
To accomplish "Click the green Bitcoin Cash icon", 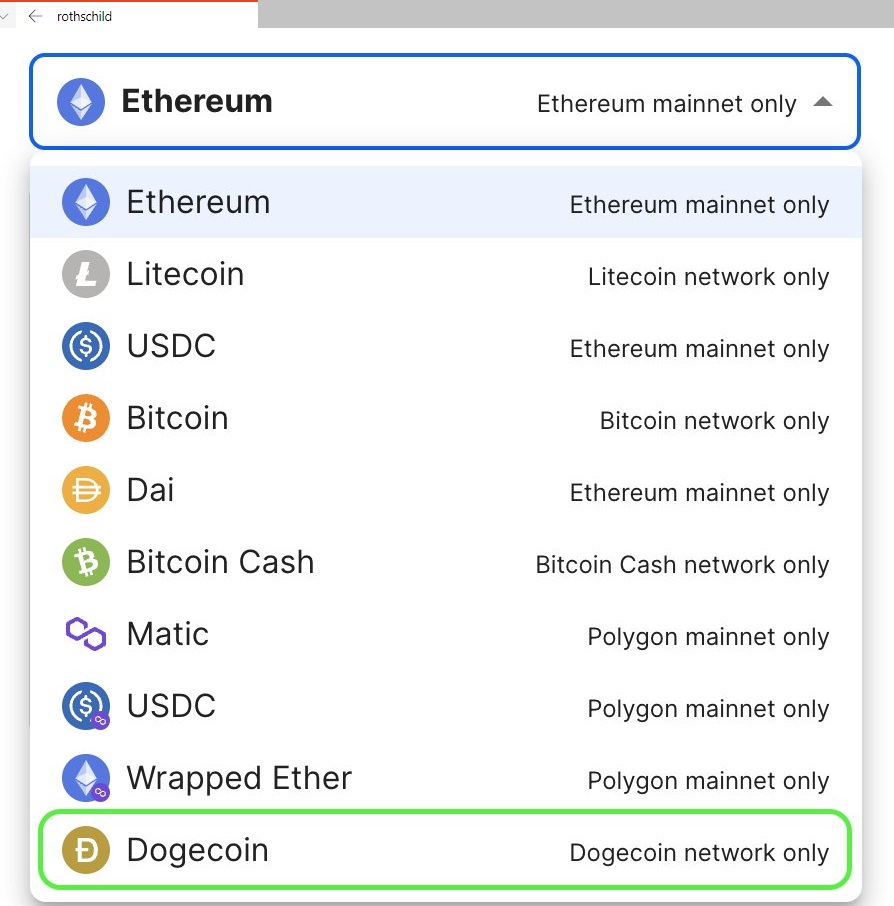I will [x=86, y=562].
